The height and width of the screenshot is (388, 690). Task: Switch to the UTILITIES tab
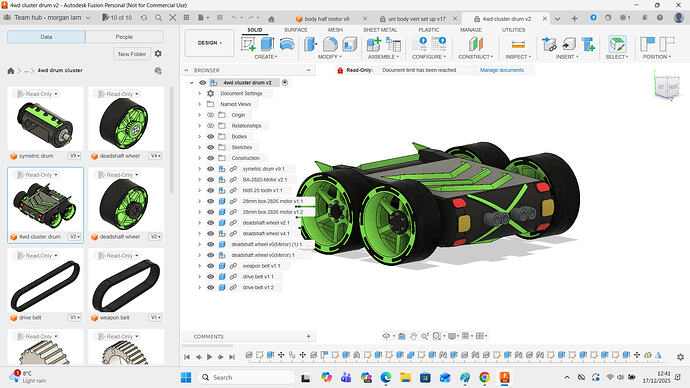point(514,30)
